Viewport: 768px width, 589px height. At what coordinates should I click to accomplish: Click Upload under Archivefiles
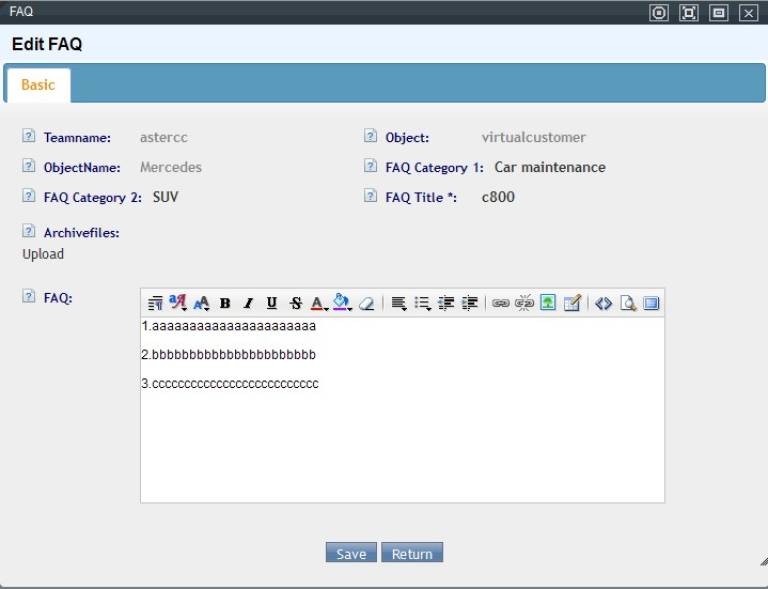[x=43, y=254]
